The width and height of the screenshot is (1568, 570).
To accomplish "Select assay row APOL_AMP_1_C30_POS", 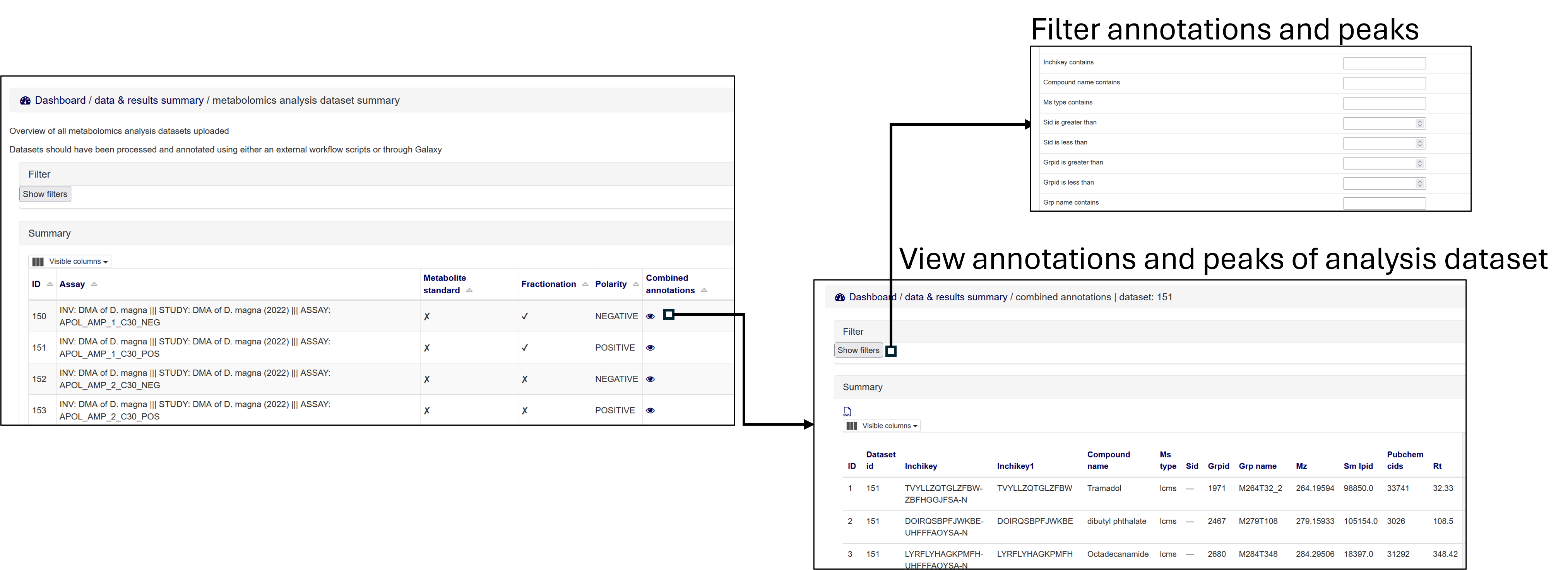I will click(x=195, y=348).
